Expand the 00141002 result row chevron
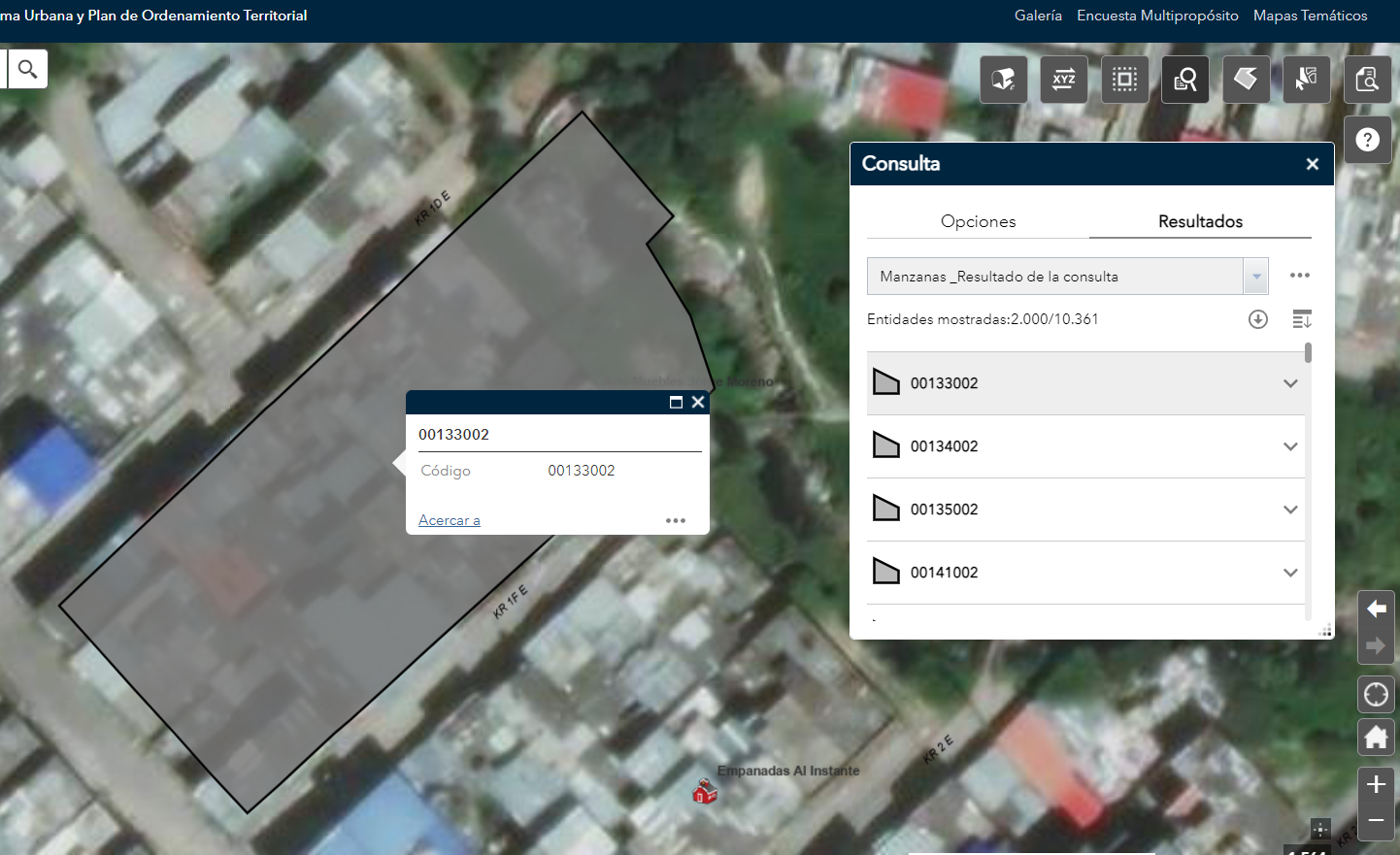Screen dimensions: 1400x855 click(1290, 573)
